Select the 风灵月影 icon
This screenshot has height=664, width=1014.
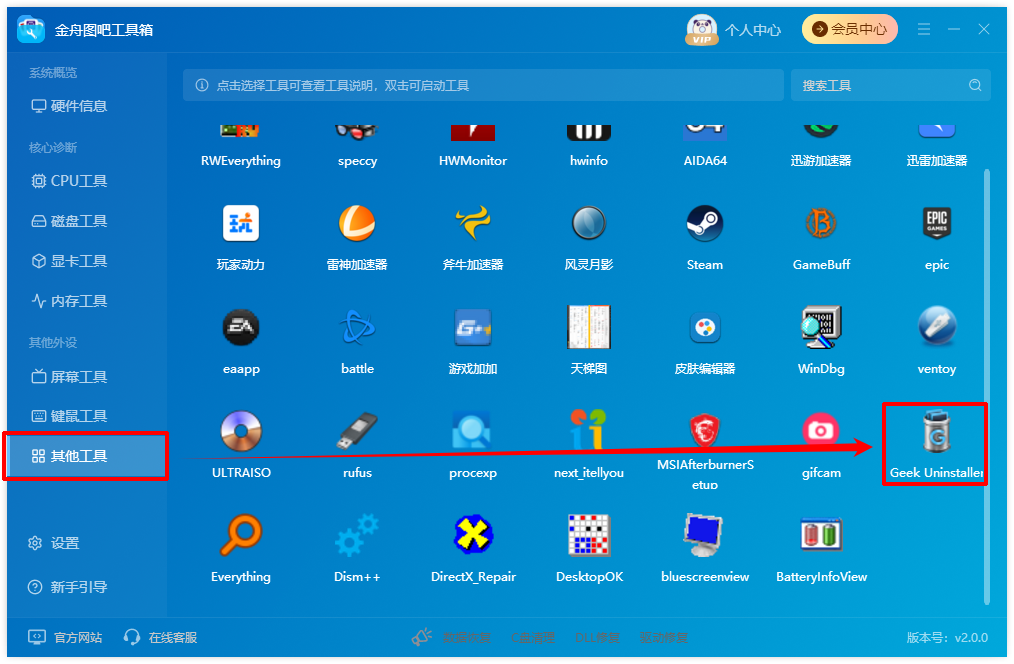[x=588, y=224]
